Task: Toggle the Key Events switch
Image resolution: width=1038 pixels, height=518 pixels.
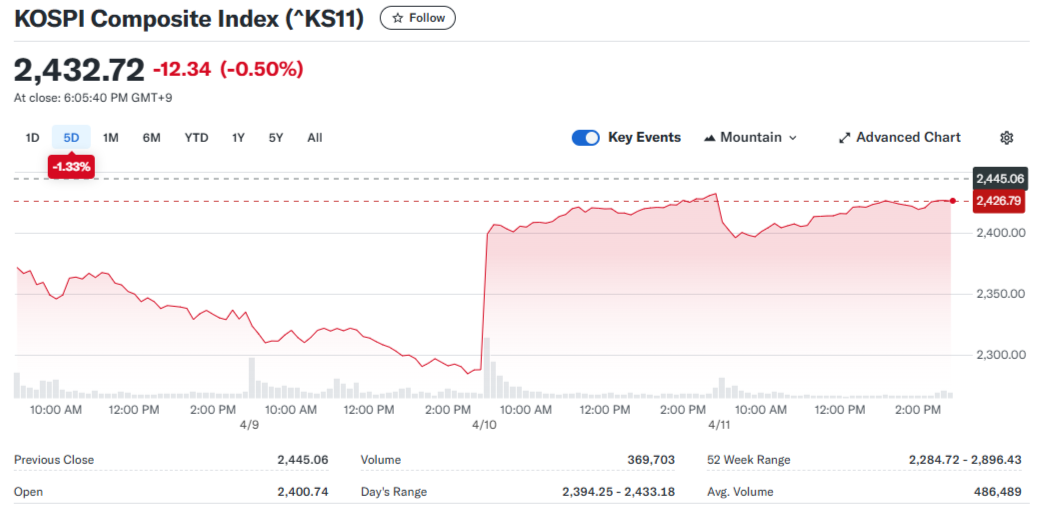Action: coord(585,138)
